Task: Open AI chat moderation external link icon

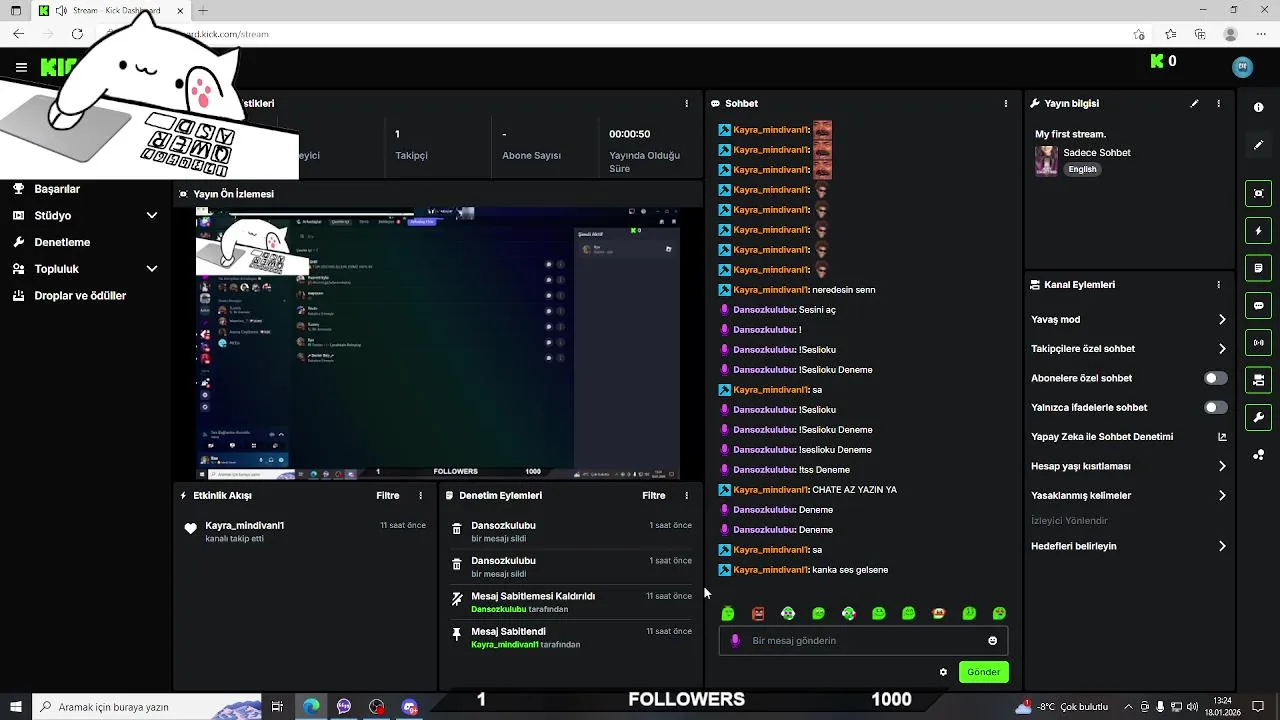Action: 1221,437
